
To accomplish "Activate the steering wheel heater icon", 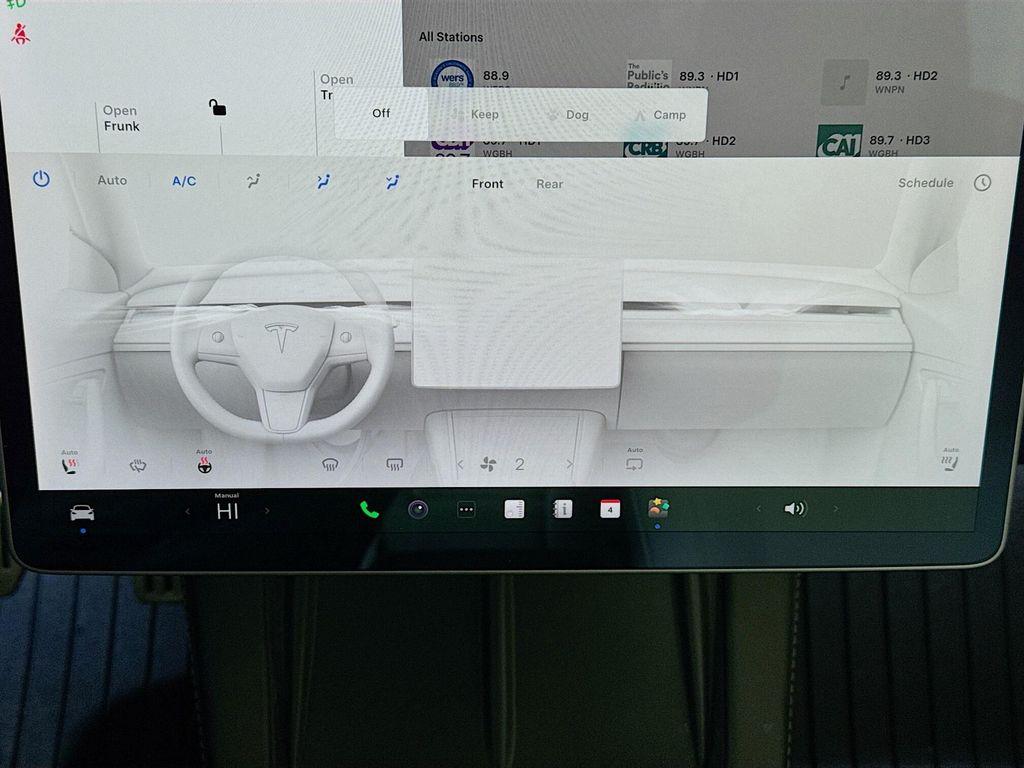I will tap(203, 463).
